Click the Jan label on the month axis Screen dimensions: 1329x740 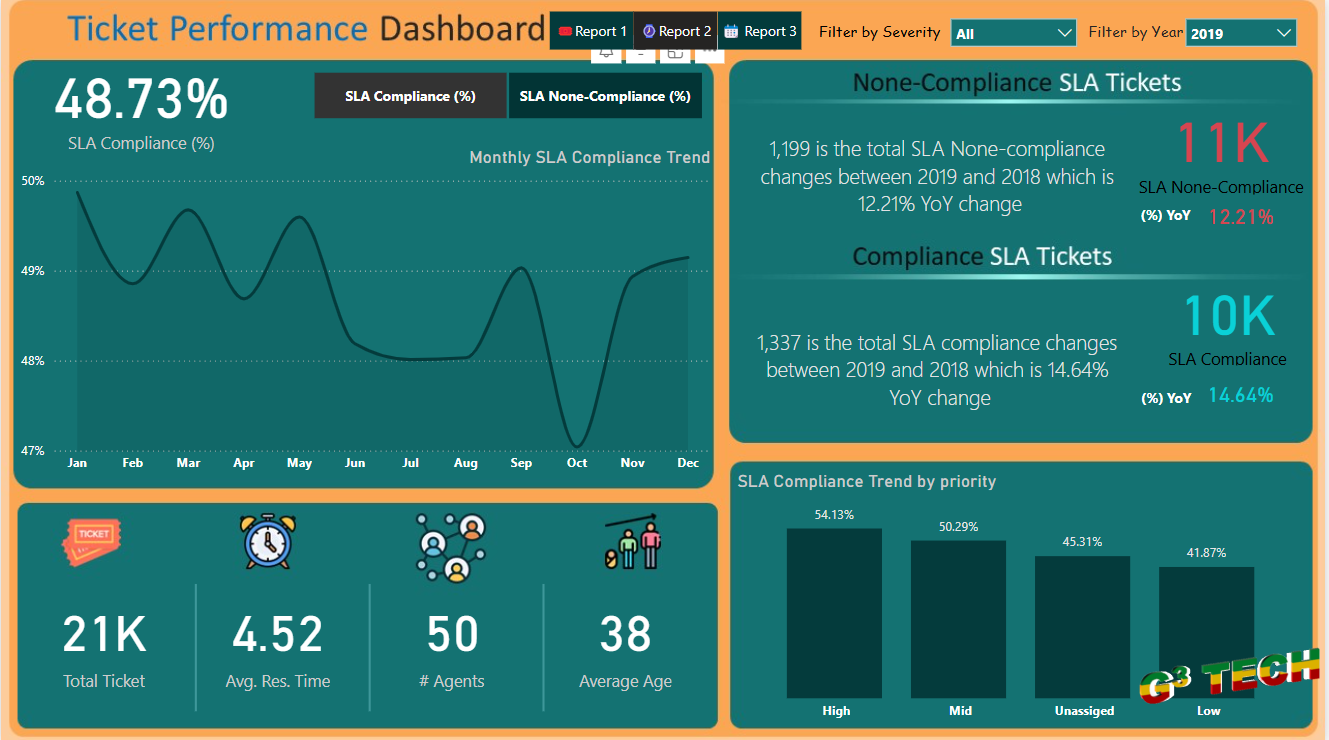pyautogui.click(x=77, y=463)
